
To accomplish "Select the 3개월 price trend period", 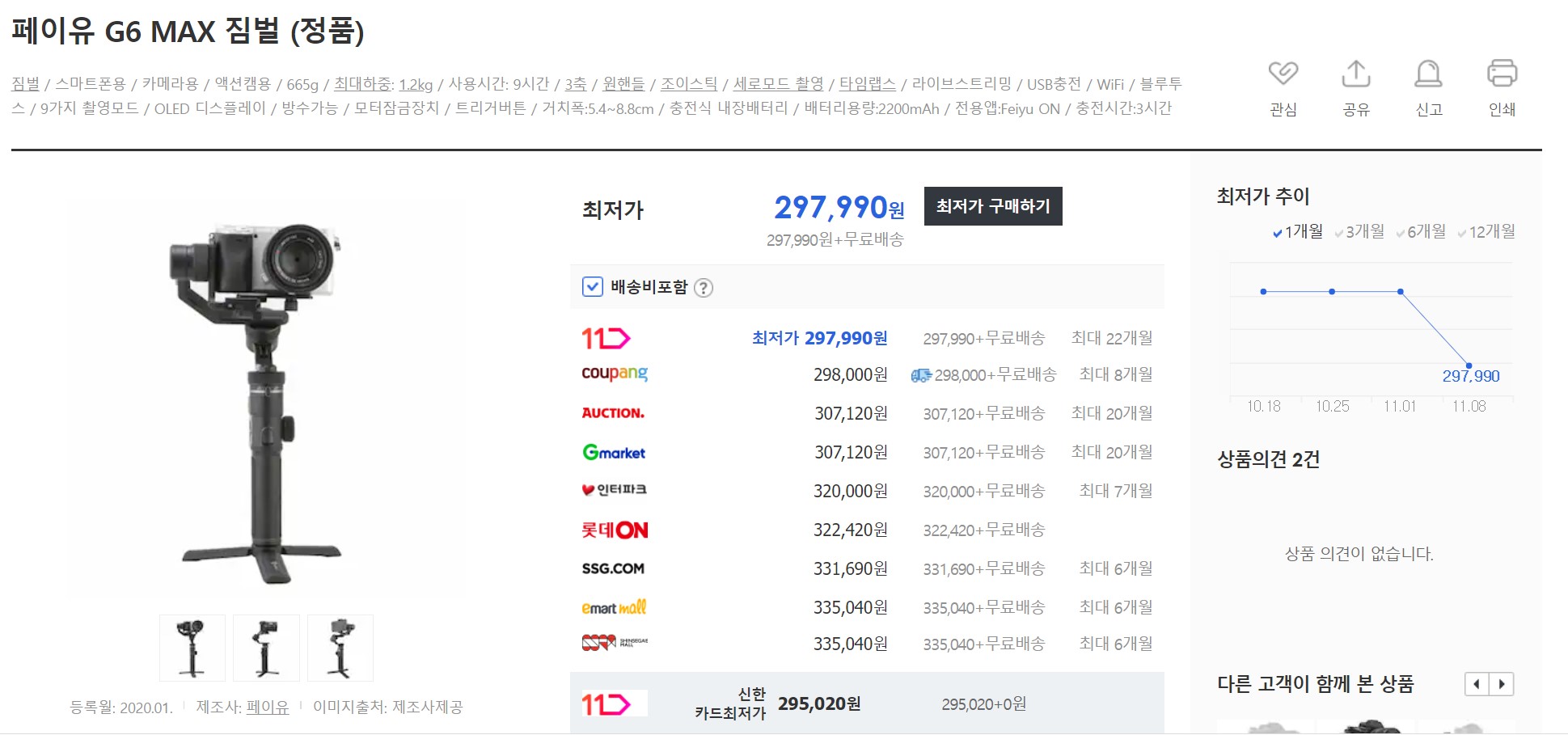I will click(1359, 232).
